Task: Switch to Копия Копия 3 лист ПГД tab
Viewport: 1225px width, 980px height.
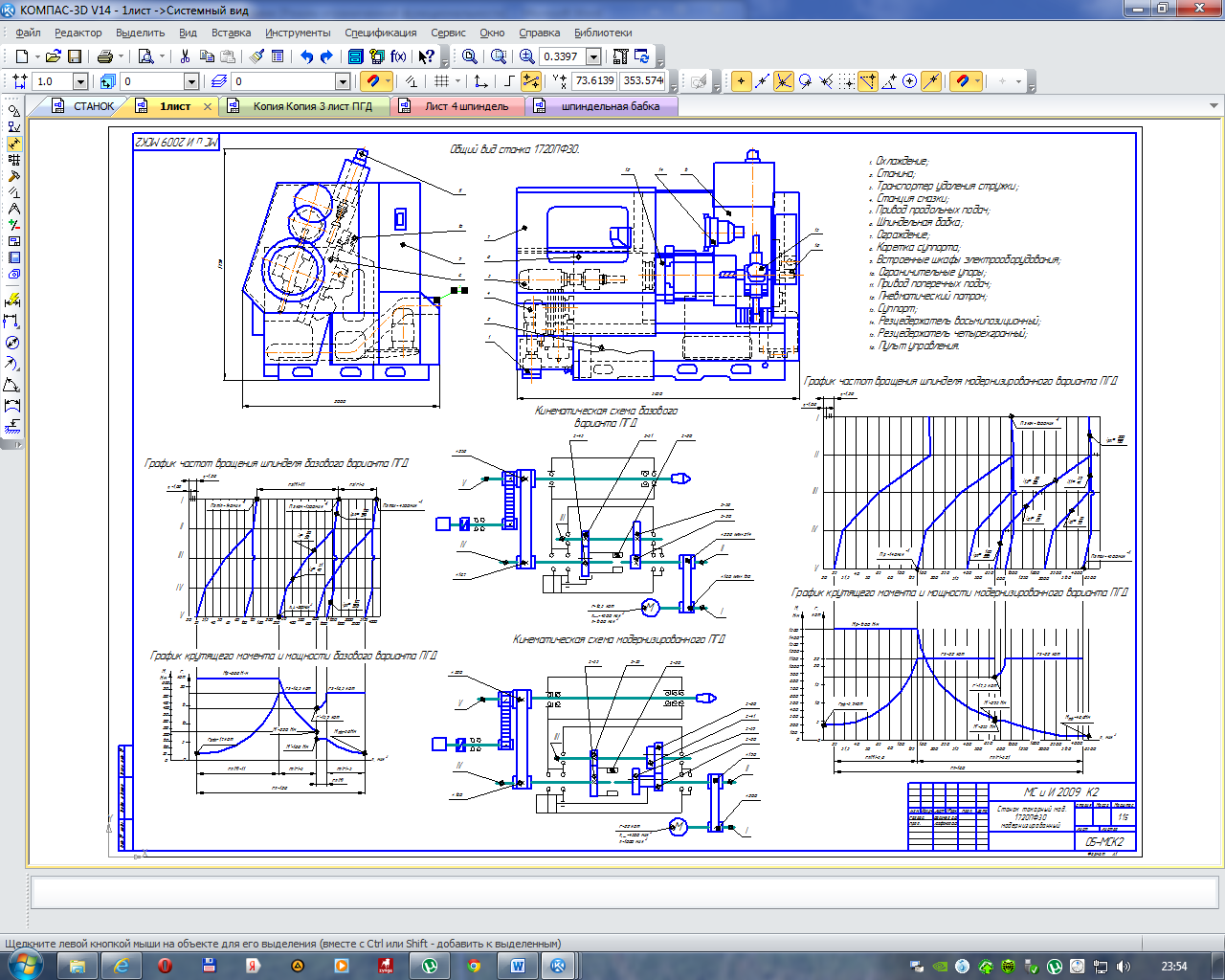Action: tap(304, 106)
